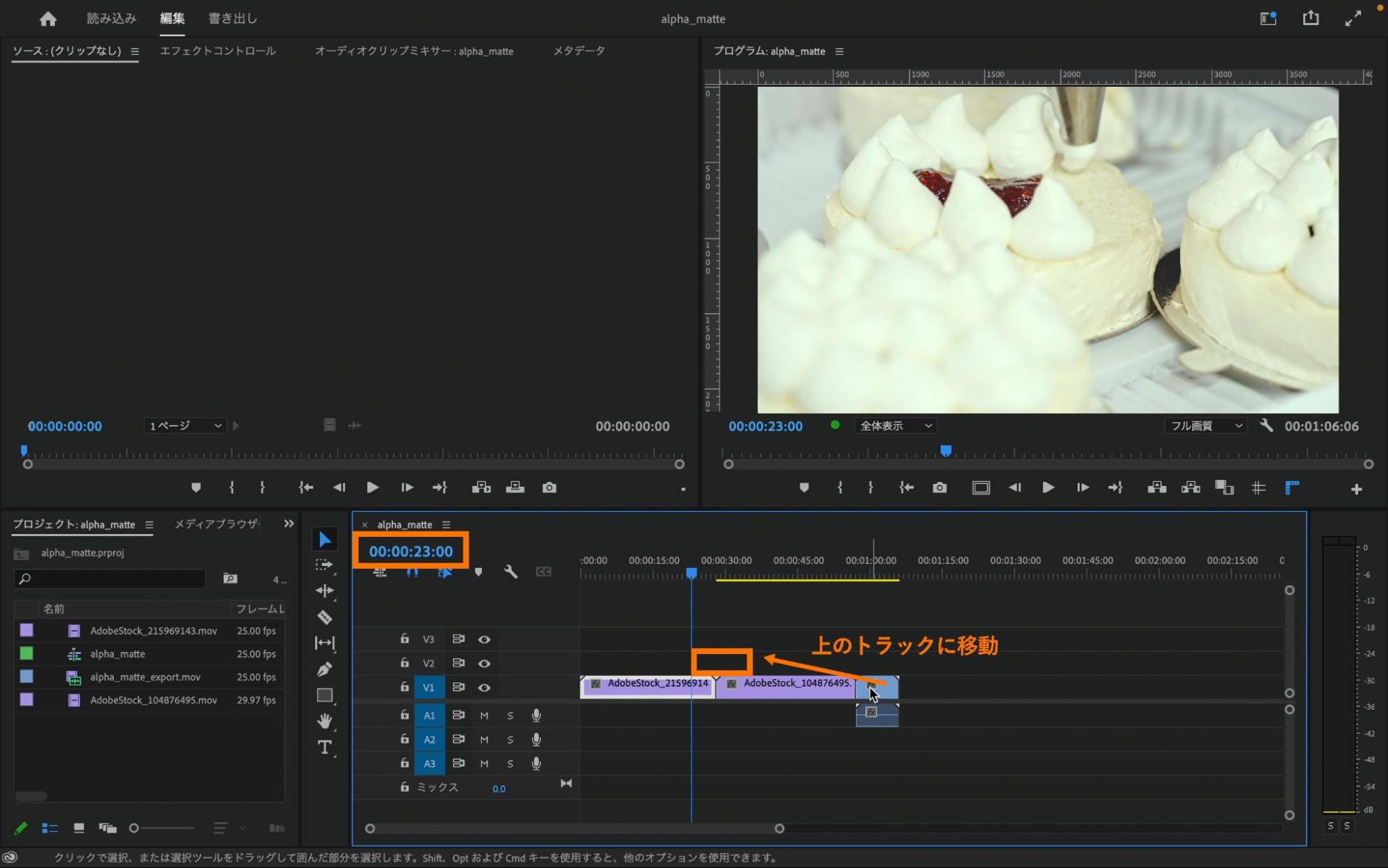The image size is (1388, 868).
Task: Mute audio track A1
Action: tap(484, 715)
